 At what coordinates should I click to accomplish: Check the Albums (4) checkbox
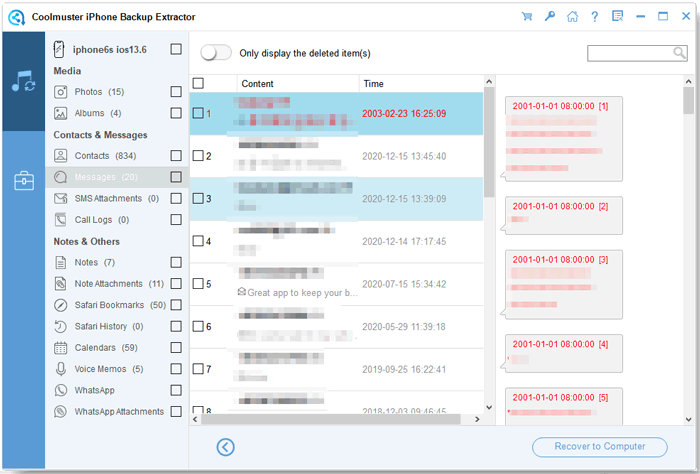(x=176, y=113)
